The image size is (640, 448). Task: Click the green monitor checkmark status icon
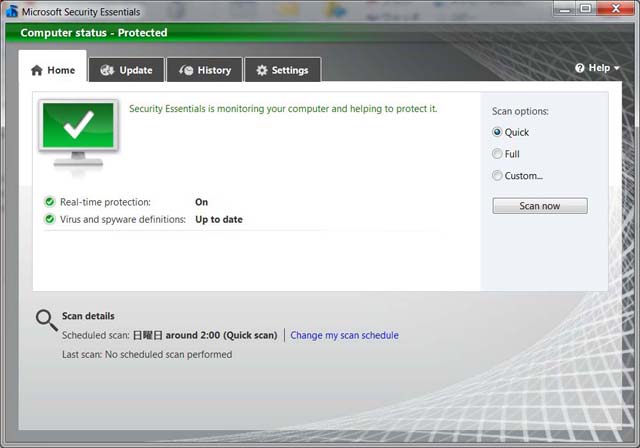[78, 133]
